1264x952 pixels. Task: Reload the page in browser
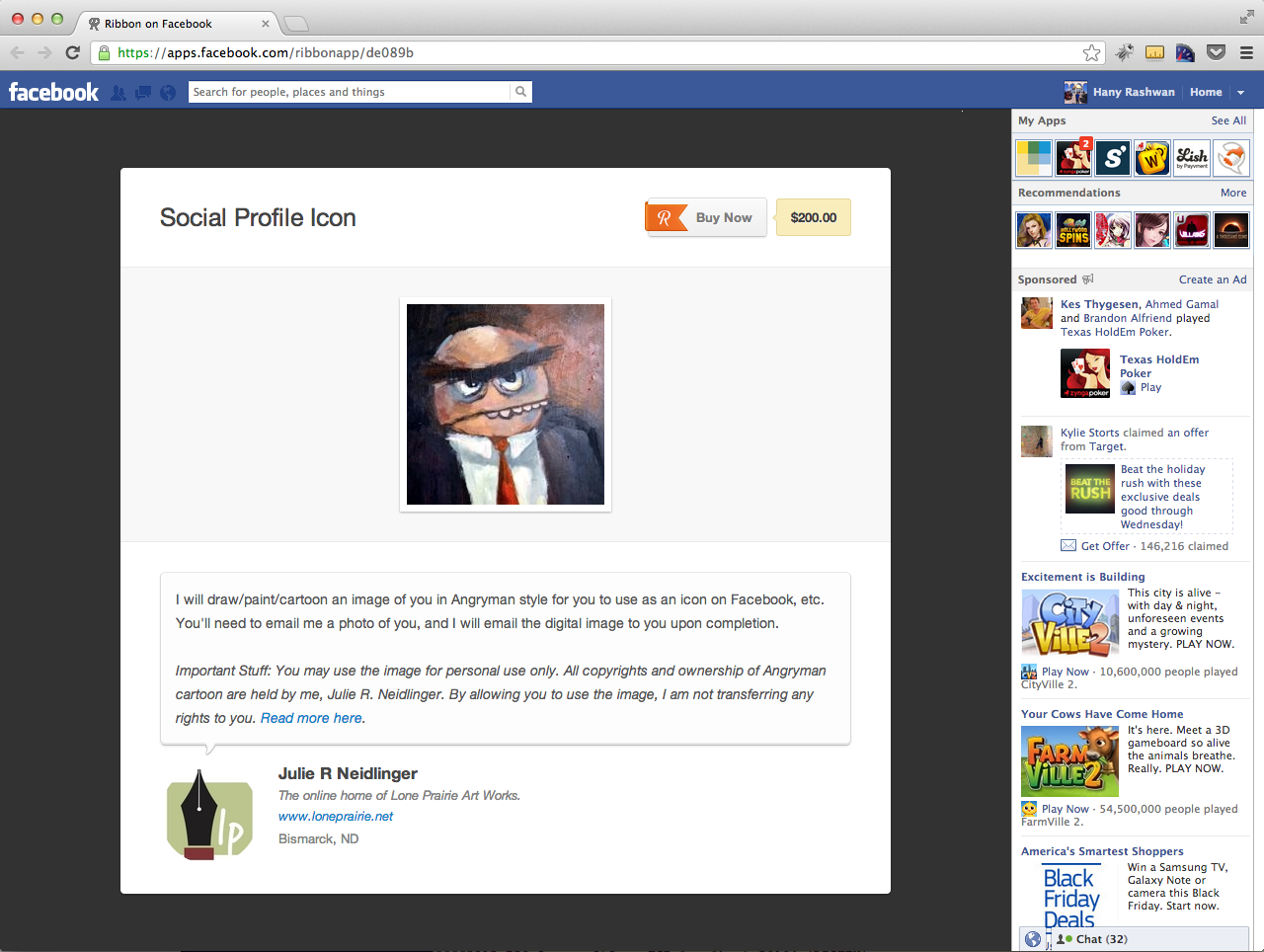click(72, 52)
